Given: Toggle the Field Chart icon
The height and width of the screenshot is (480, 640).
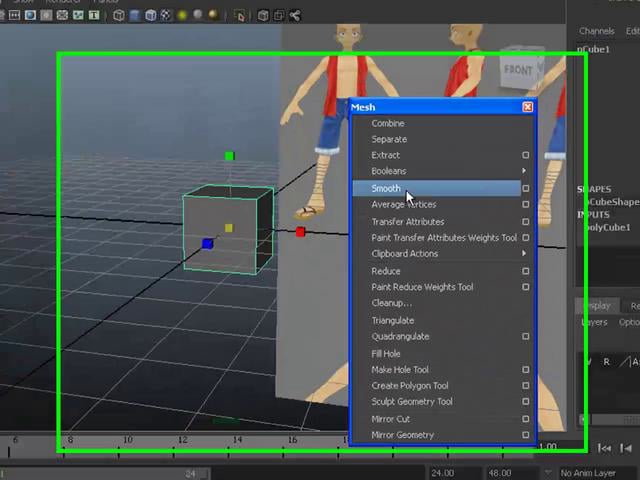Looking at the screenshot, I should coord(62,16).
